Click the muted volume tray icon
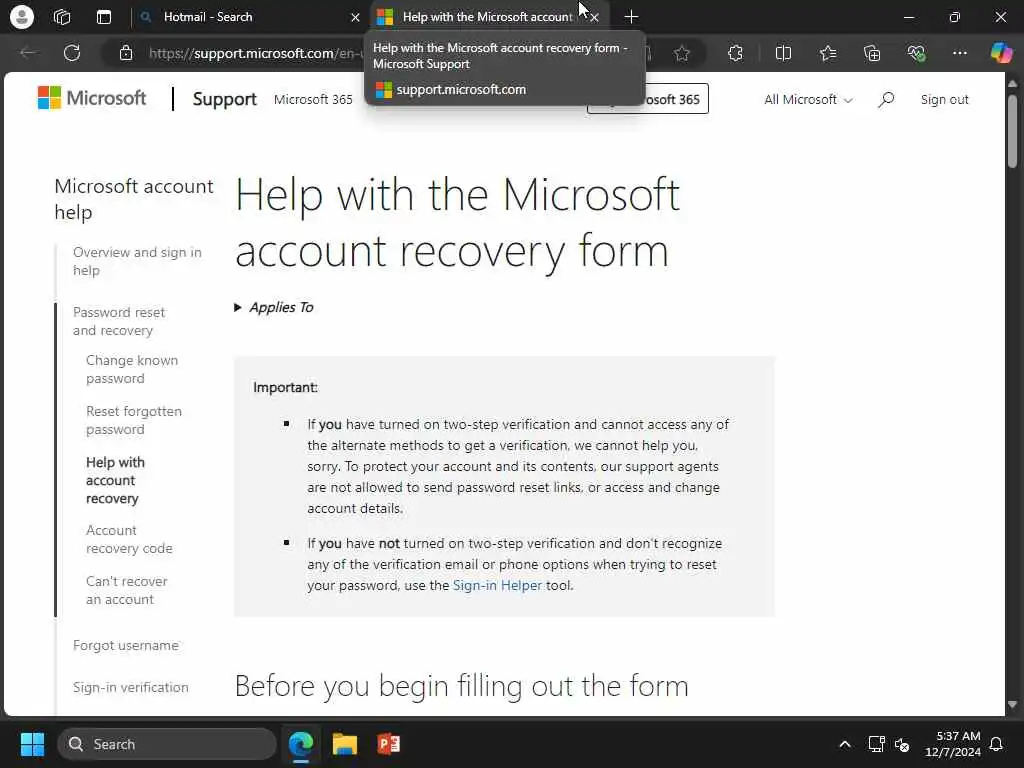The width and height of the screenshot is (1024, 768). tap(902, 744)
